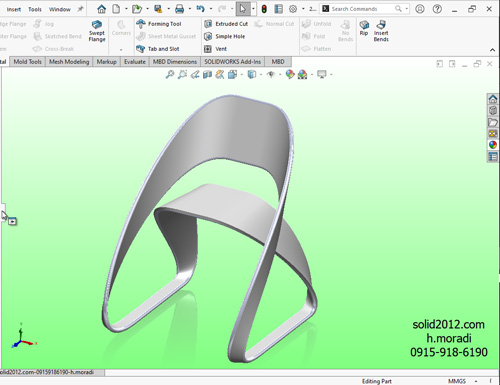Expand the Undo dropdown arrow
The width and height of the screenshot is (500, 385).
(x=211, y=9)
